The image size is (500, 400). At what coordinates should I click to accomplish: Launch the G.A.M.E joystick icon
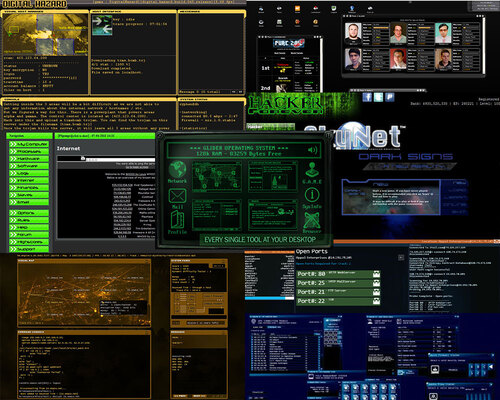312,170
